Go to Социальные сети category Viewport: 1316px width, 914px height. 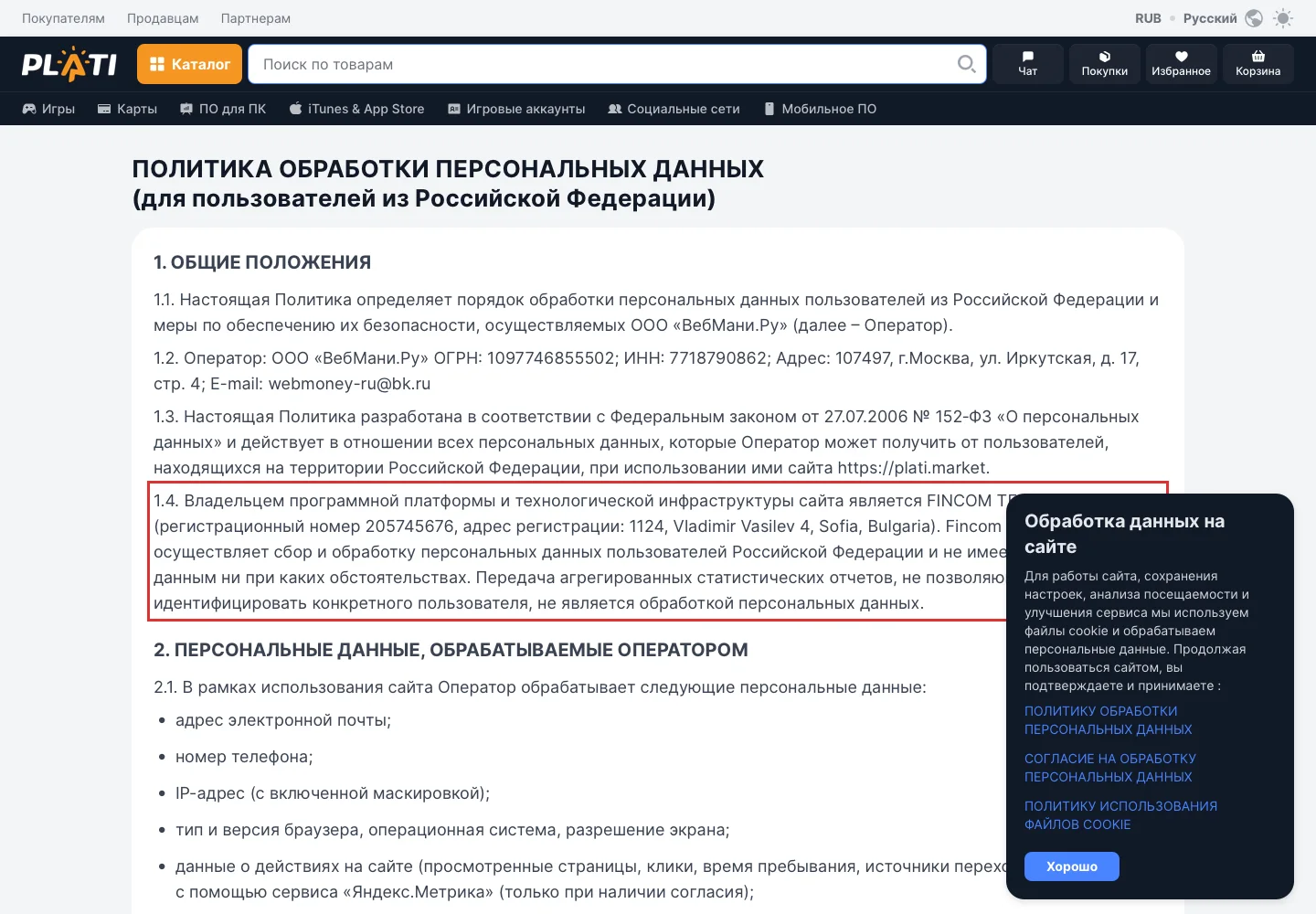tap(674, 109)
